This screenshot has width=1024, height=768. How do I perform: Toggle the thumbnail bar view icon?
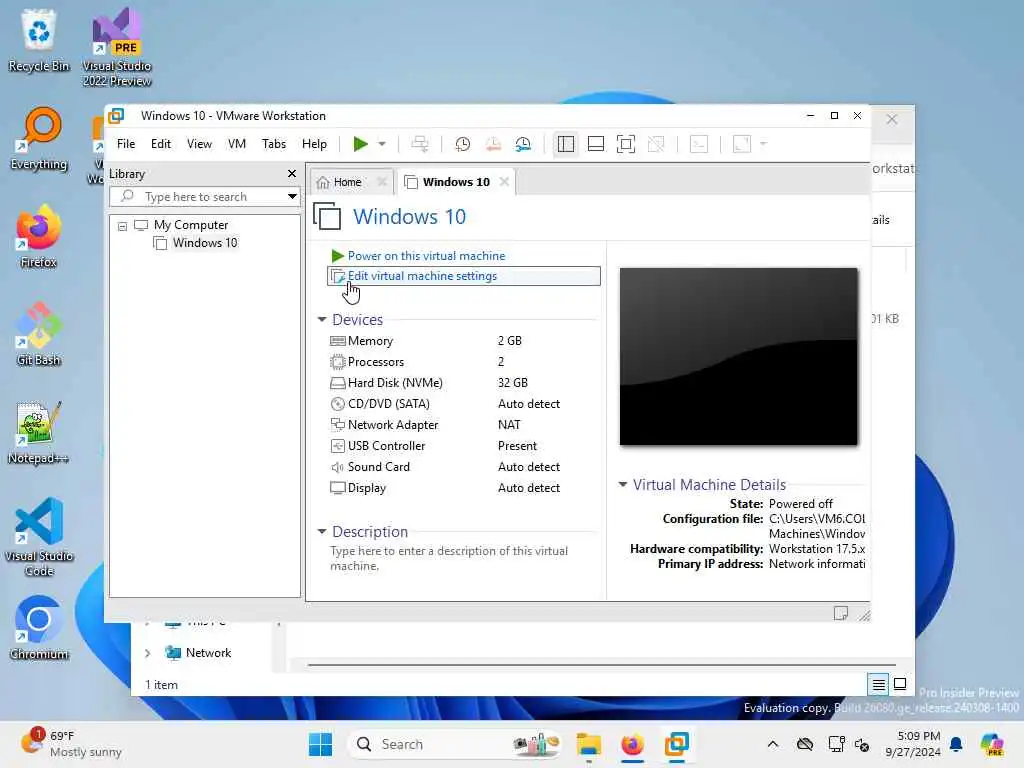[x=596, y=144]
